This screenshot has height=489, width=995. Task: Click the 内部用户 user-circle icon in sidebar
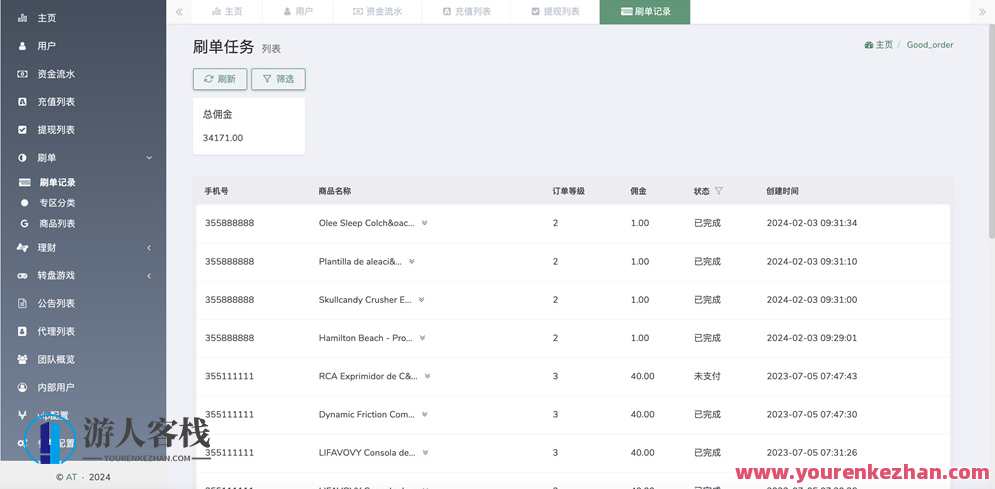[23, 388]
